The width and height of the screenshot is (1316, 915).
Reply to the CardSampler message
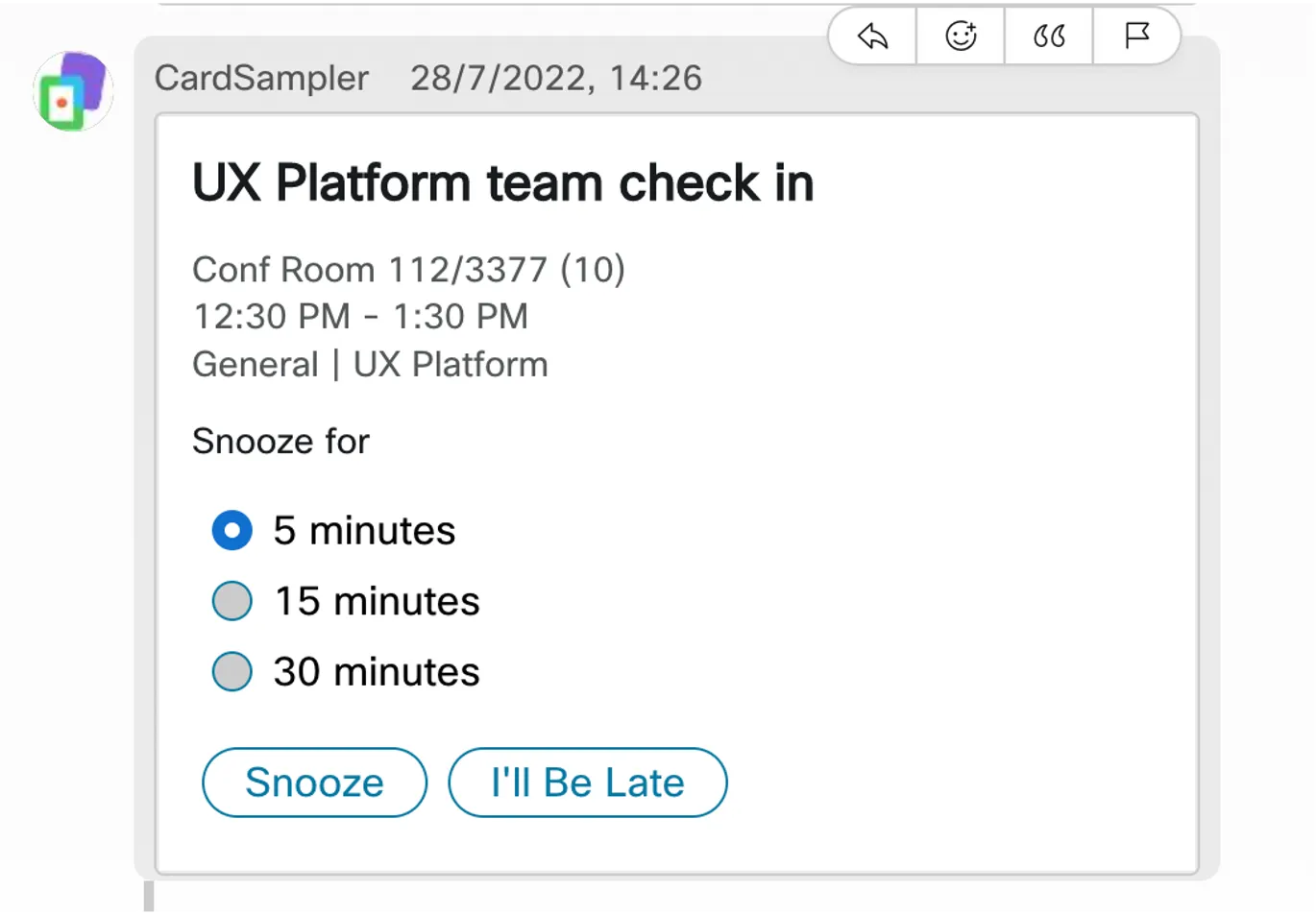(x=872, y=36)
